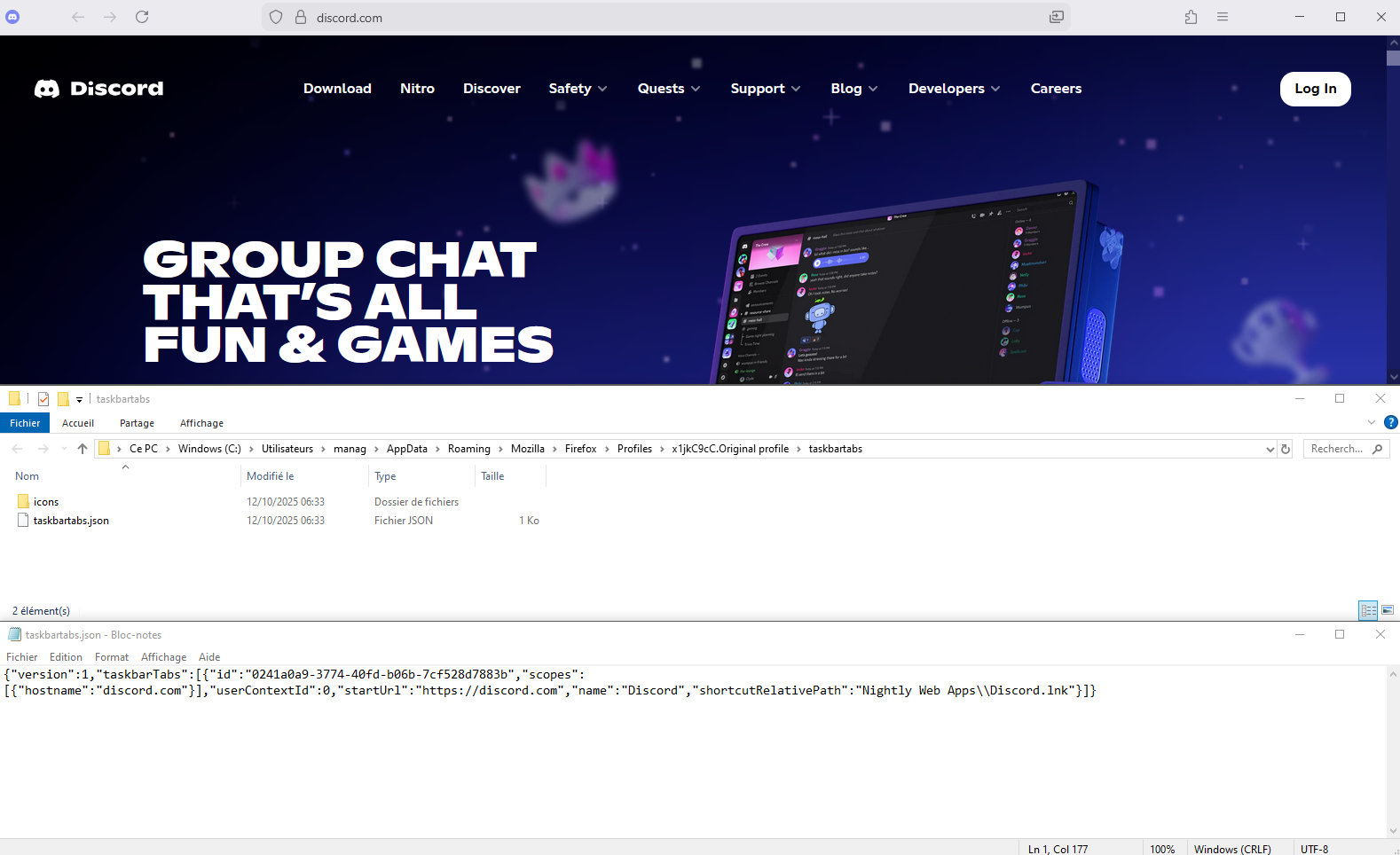Image resolution: width=1400 pixels, height=855 pixels.
Task: Select the icons folder icon
Action: [23, 502]
